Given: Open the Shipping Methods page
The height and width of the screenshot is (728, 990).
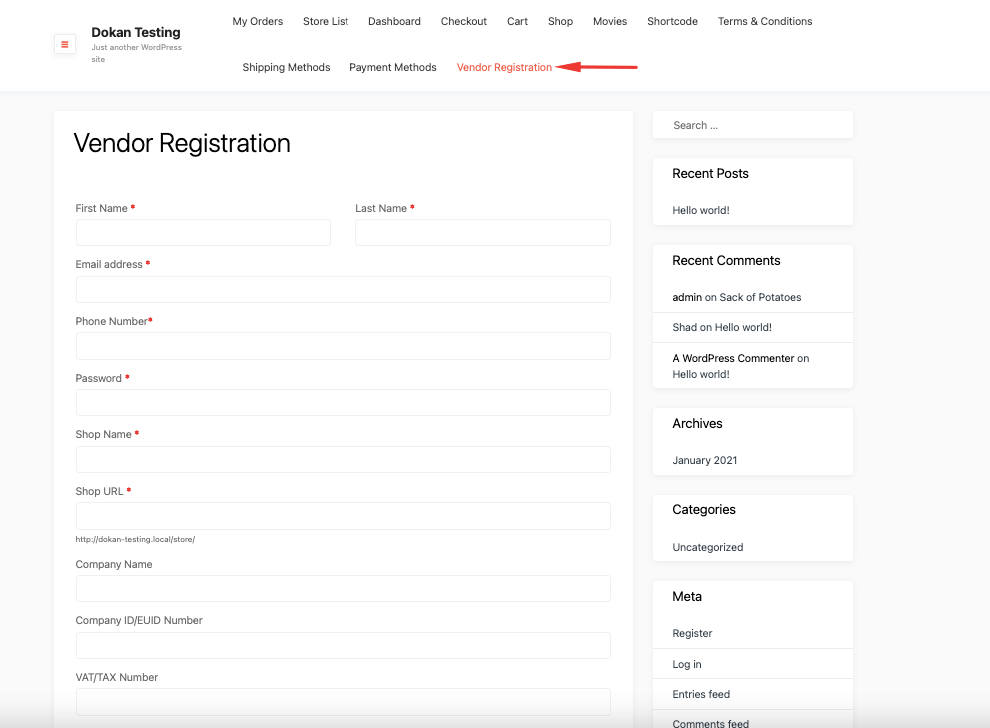Looking at the screenshot, I should (x=286, y=67).
